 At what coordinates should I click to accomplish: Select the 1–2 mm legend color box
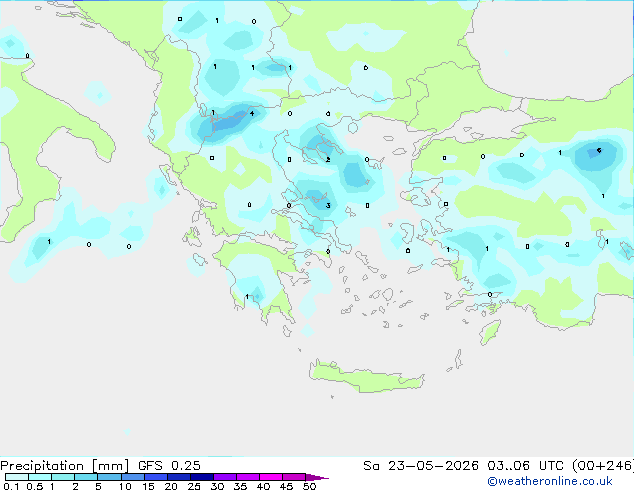tap(63, 477)
